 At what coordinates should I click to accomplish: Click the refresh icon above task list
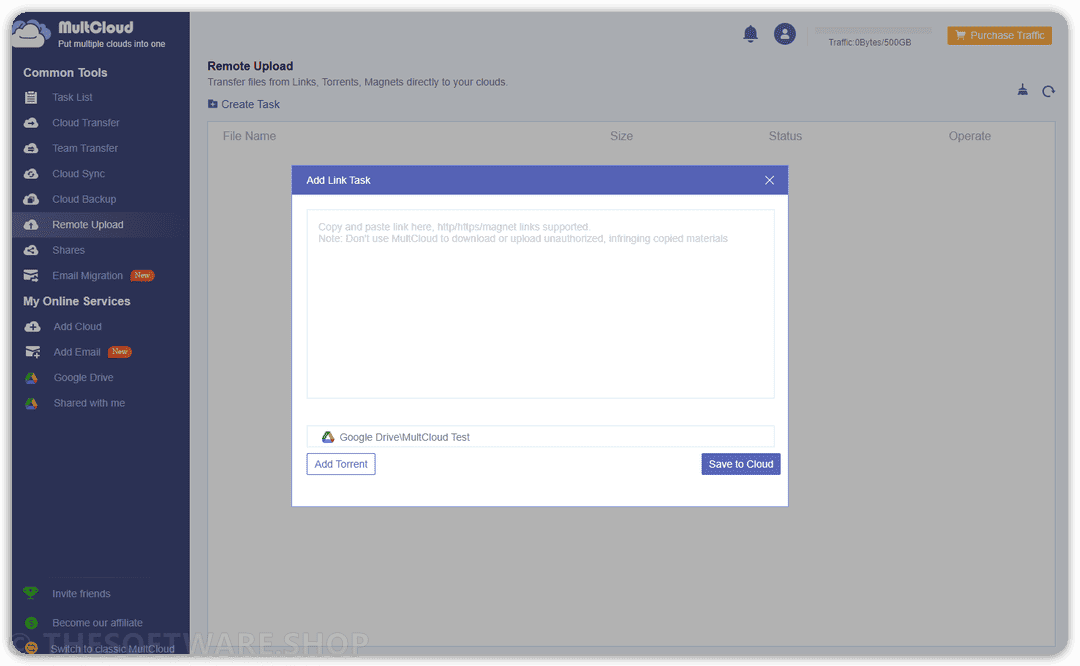1048,91
